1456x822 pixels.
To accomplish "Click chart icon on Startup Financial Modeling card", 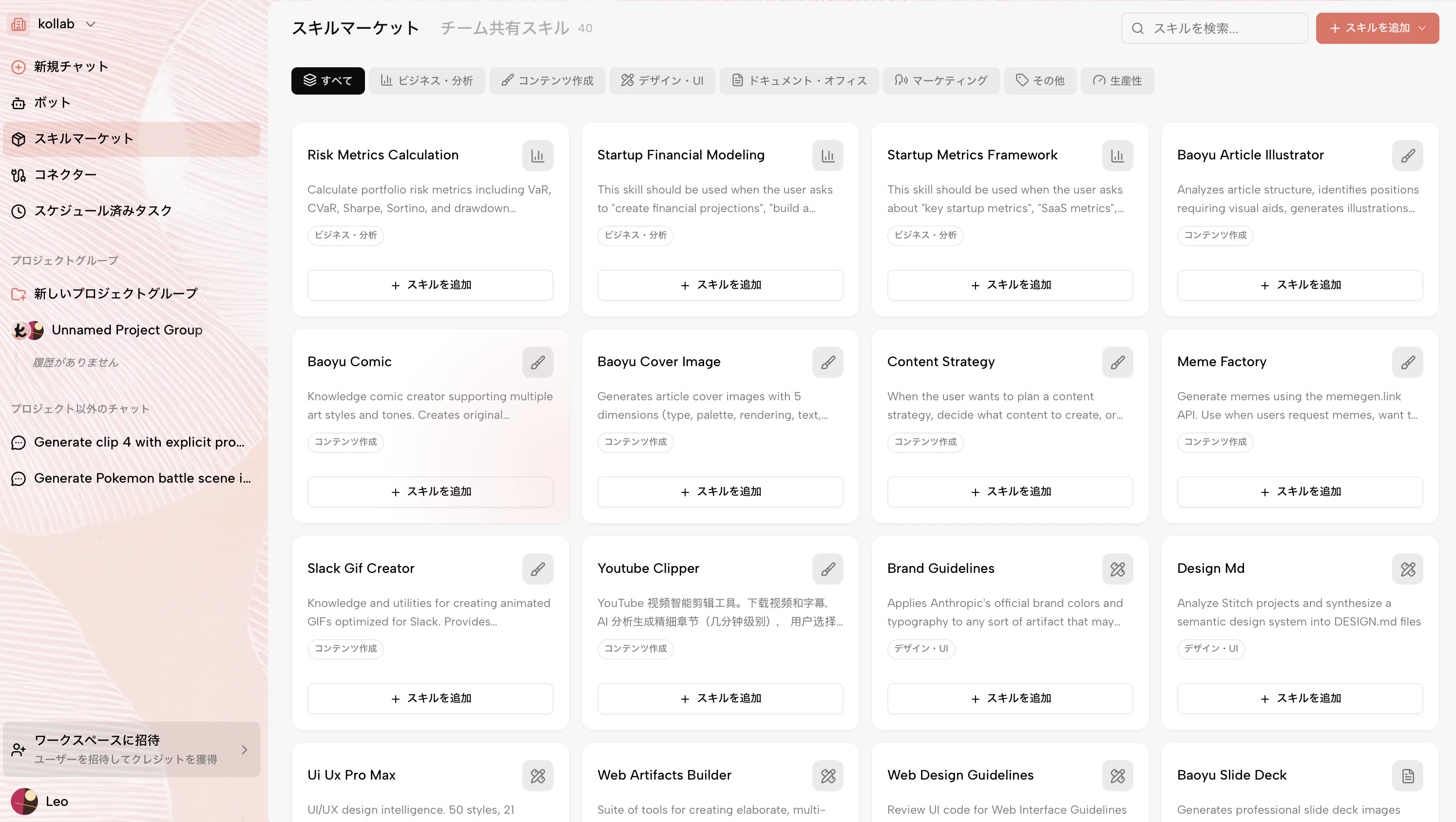I will (x=827, y=156).
